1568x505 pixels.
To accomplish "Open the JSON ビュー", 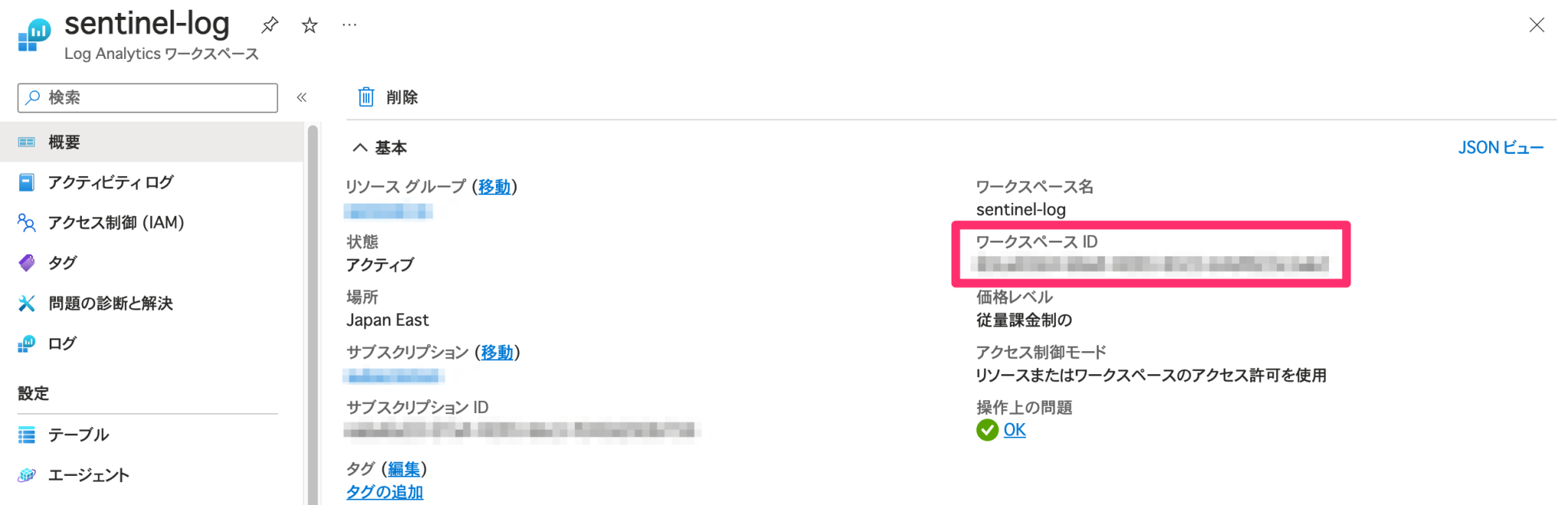I will click(1500, 147).
